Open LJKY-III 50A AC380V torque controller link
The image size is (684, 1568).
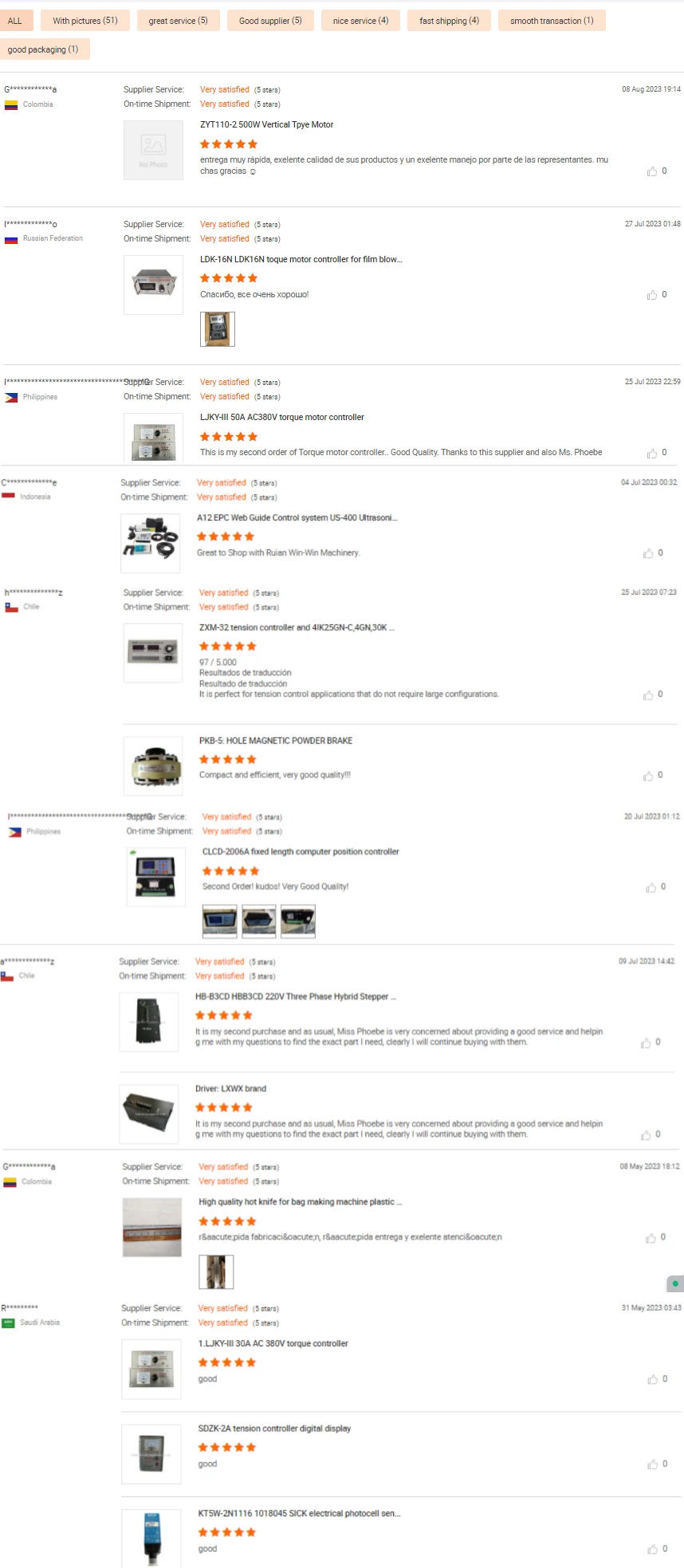pos(282,417)
